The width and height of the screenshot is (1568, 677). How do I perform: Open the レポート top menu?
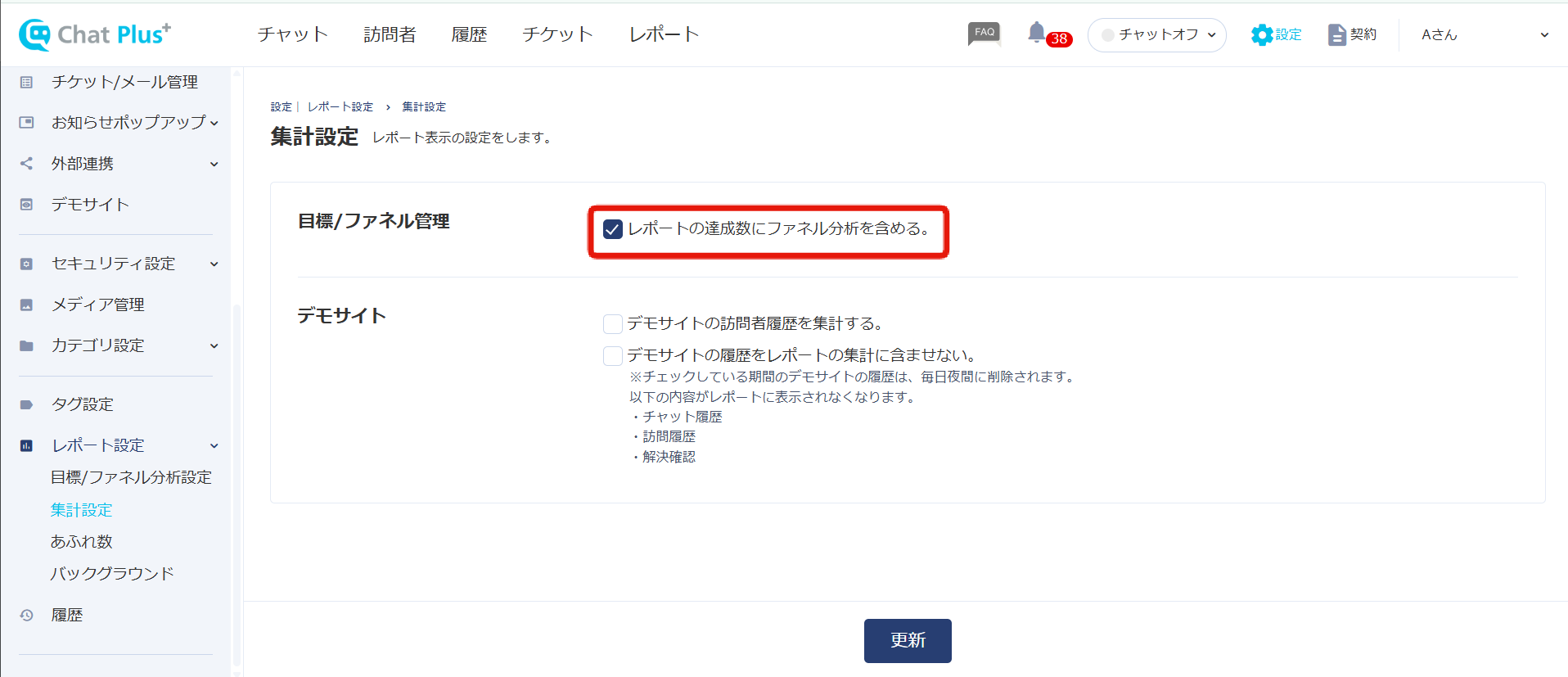click(x=664, y=34)
